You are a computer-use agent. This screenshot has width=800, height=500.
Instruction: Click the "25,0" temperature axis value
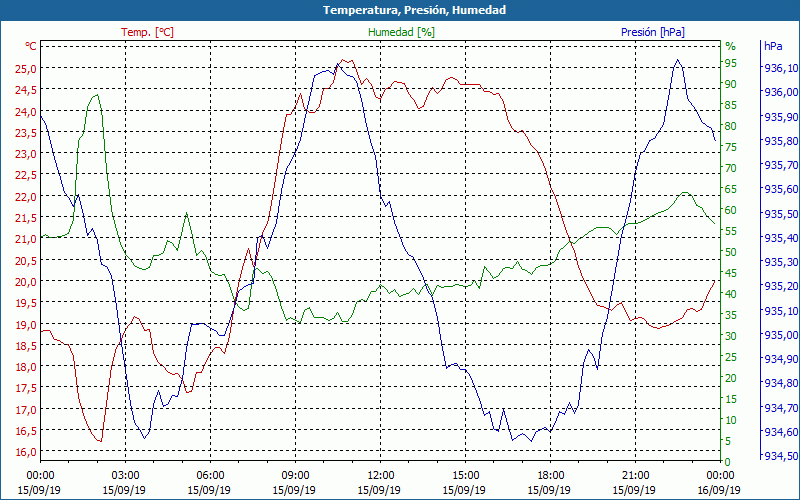coord(27,68)
